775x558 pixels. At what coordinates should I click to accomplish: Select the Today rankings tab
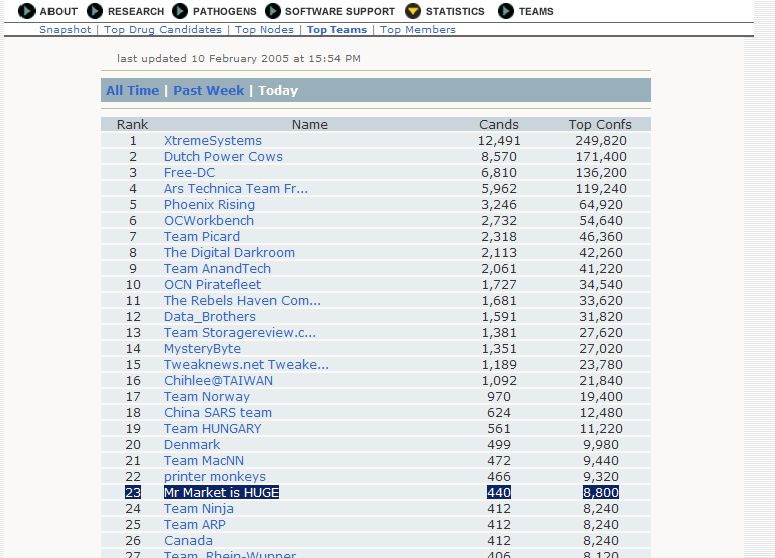[278, 91]
